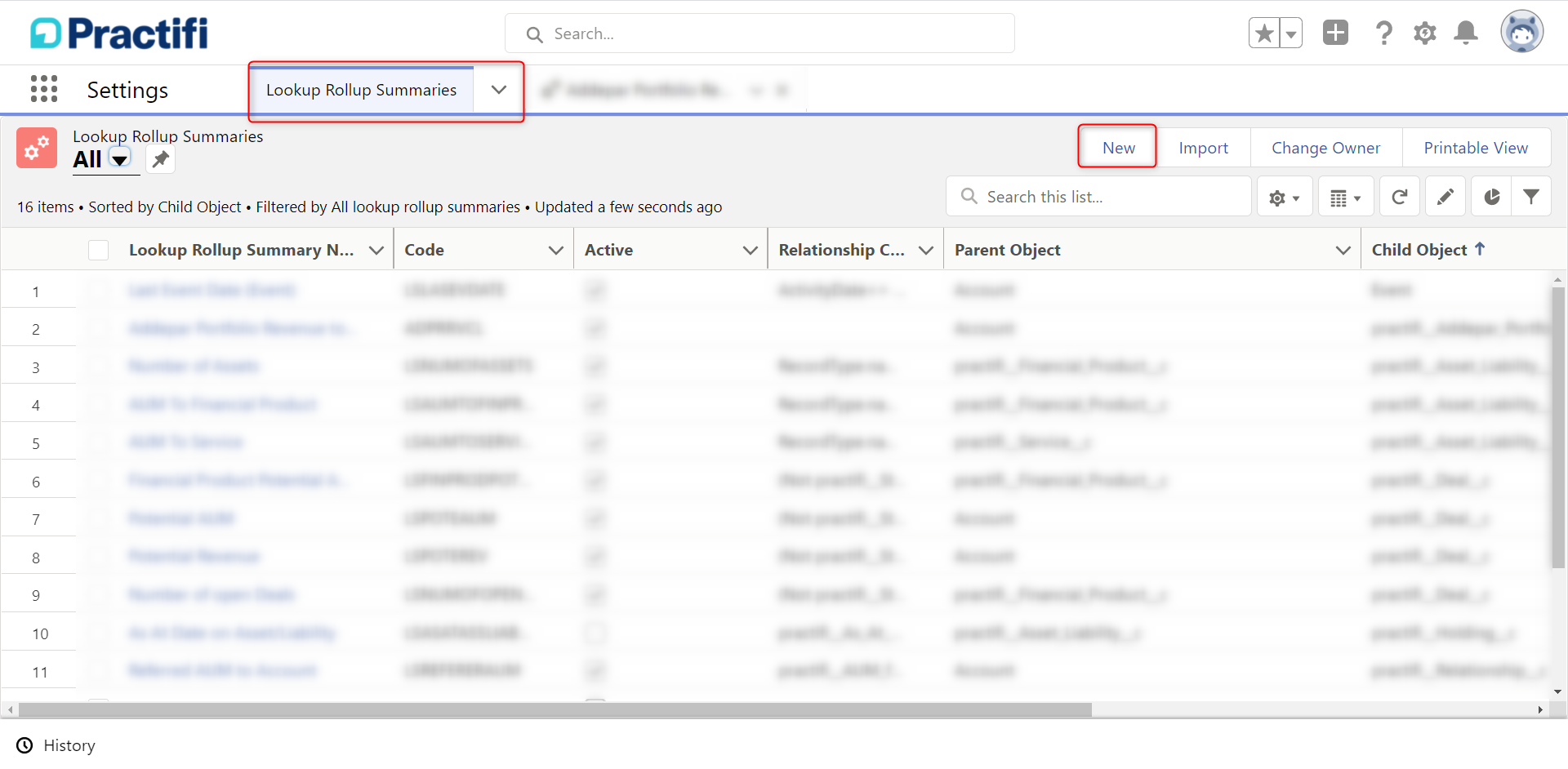
Task: Toggle the Active checkbox in row 10
Action: coord(596,633)
